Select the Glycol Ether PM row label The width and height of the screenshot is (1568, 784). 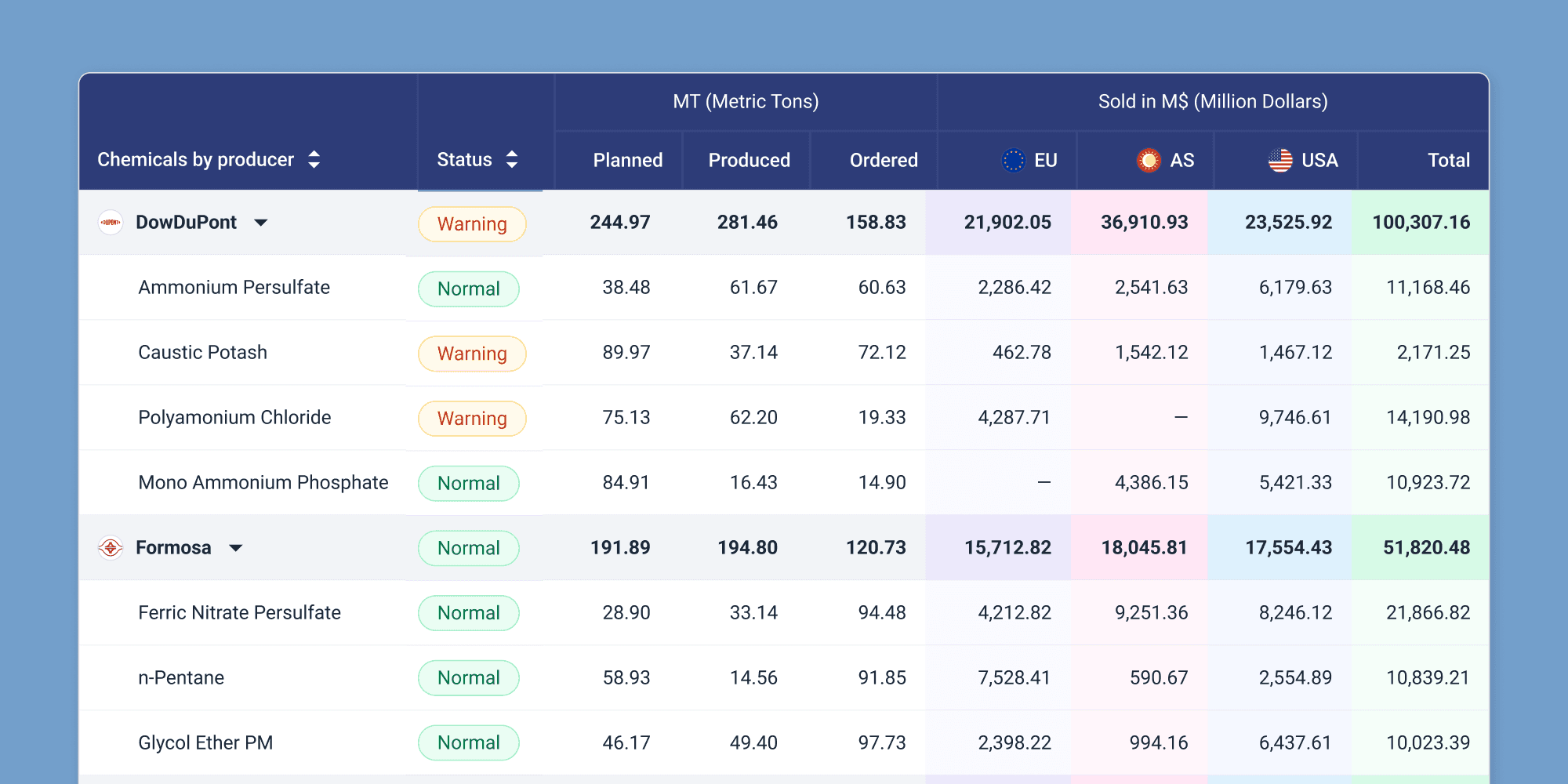pyautogui.click(x=205, y=742)
